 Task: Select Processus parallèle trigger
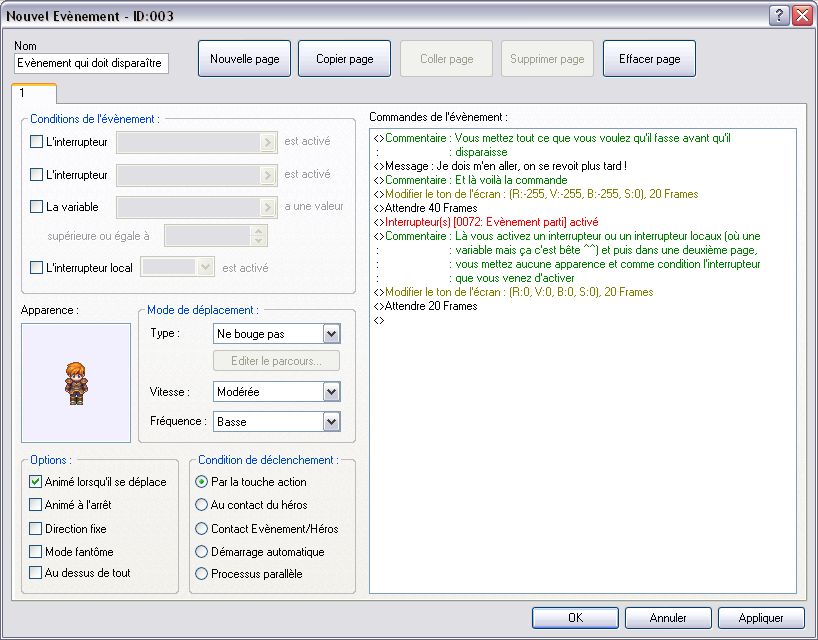click(x=201, y=574)
